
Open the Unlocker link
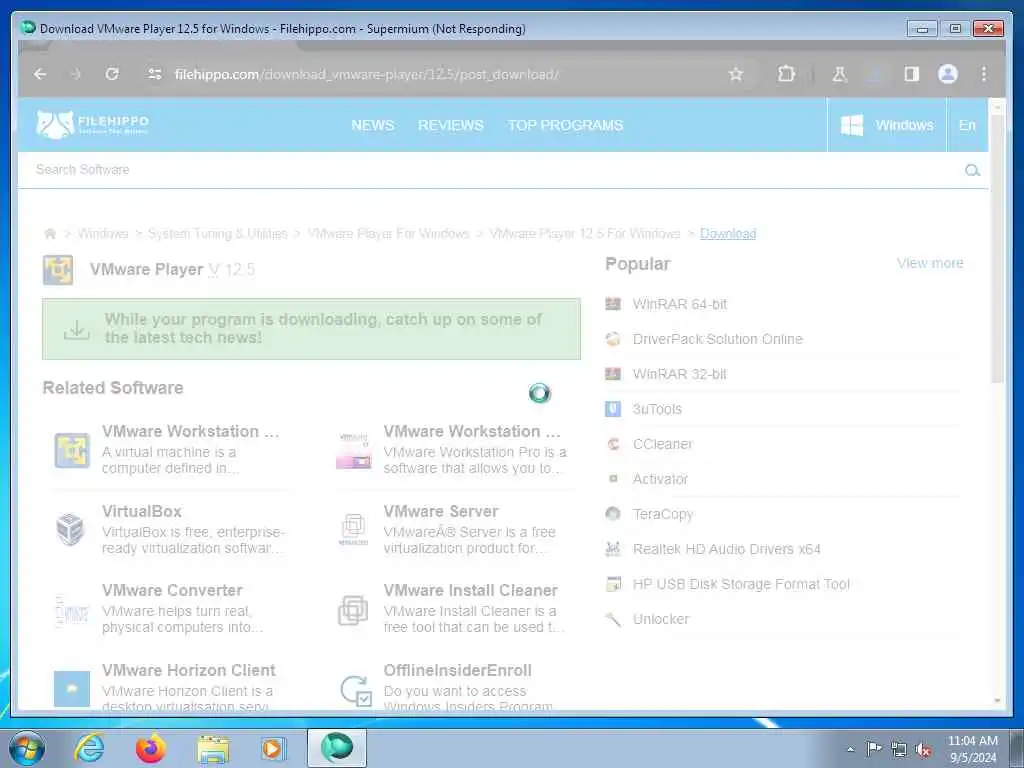point(661,619)
